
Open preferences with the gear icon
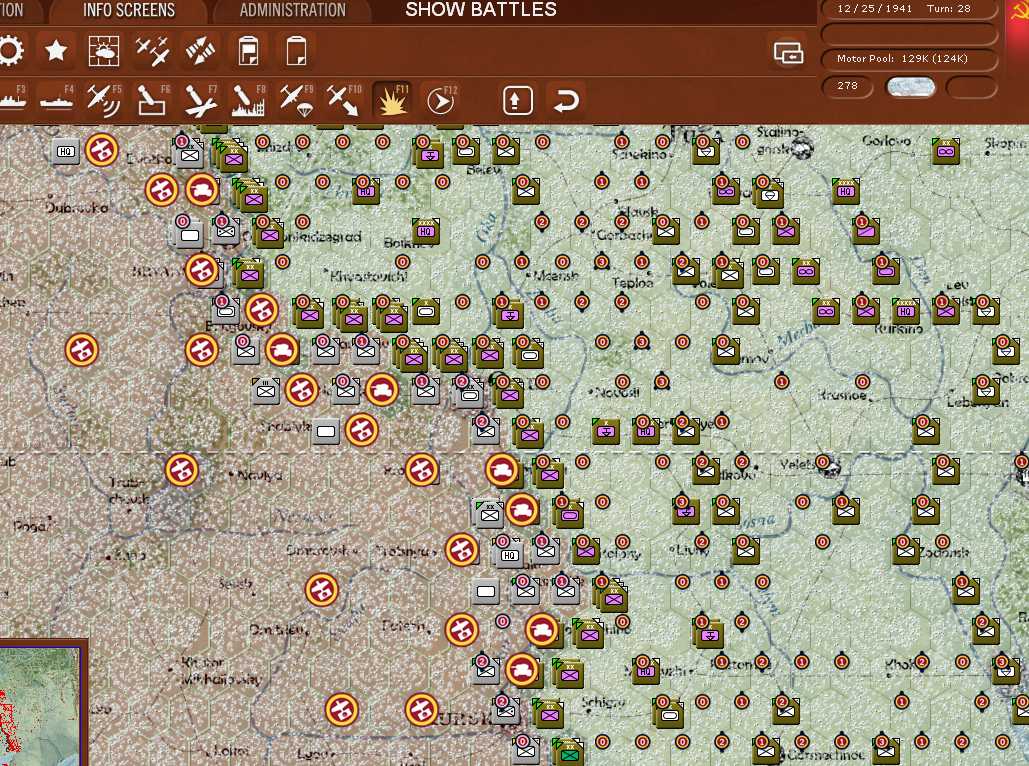[10, 51]
